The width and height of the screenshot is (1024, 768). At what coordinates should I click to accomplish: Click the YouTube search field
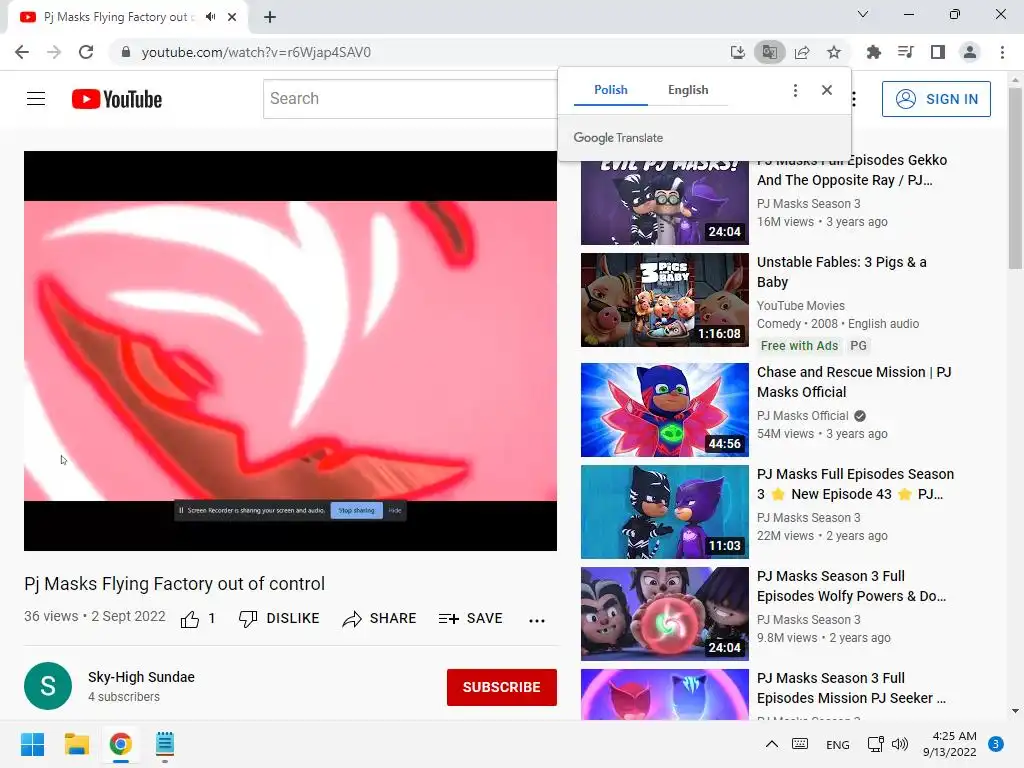(410, 99)
